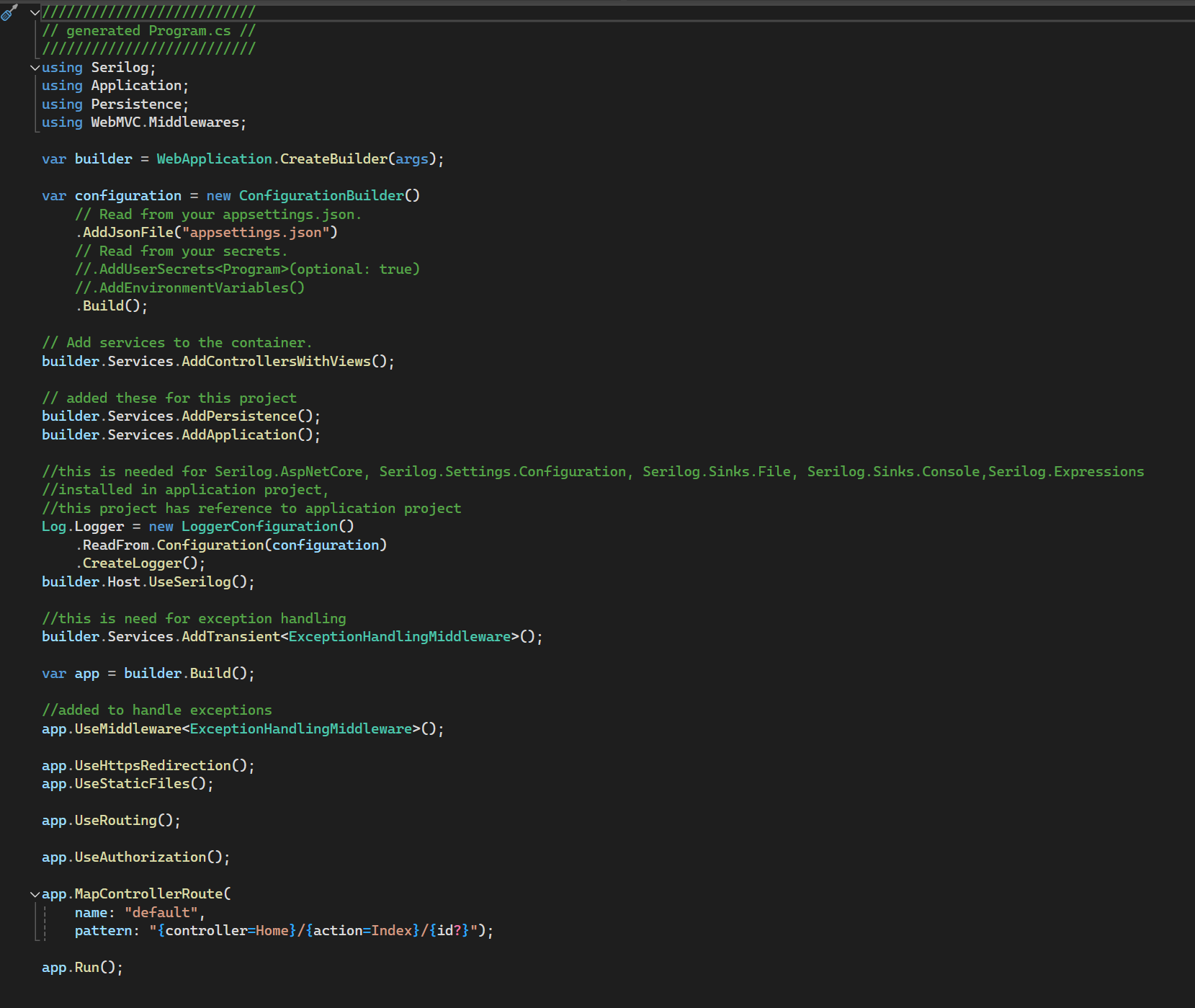Viewport: 1195px width, 1008px height.
Task: Click 'UseMiddleware' in the app line
Action: tap(128, 729)
